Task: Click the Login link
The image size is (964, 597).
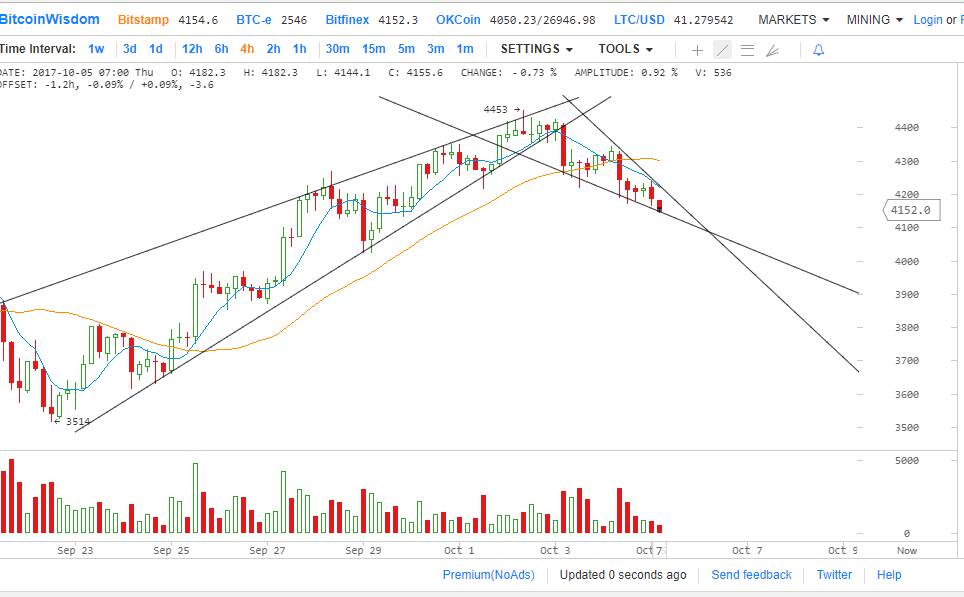Action: point(927,19)
